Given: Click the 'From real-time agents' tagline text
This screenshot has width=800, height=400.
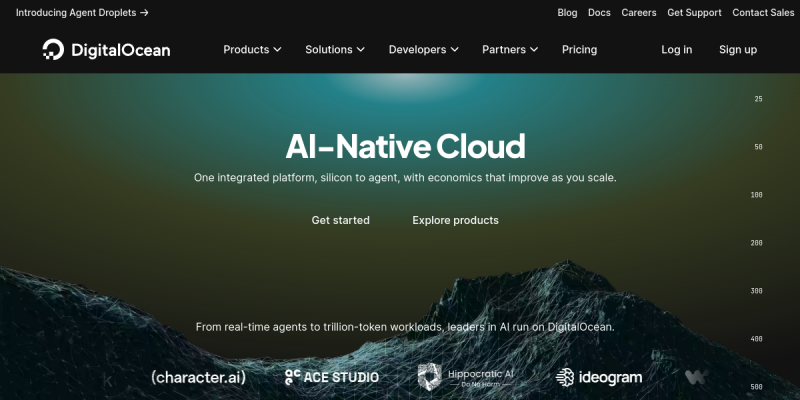Looking at the screenshot, I should [x=405, y=327].
